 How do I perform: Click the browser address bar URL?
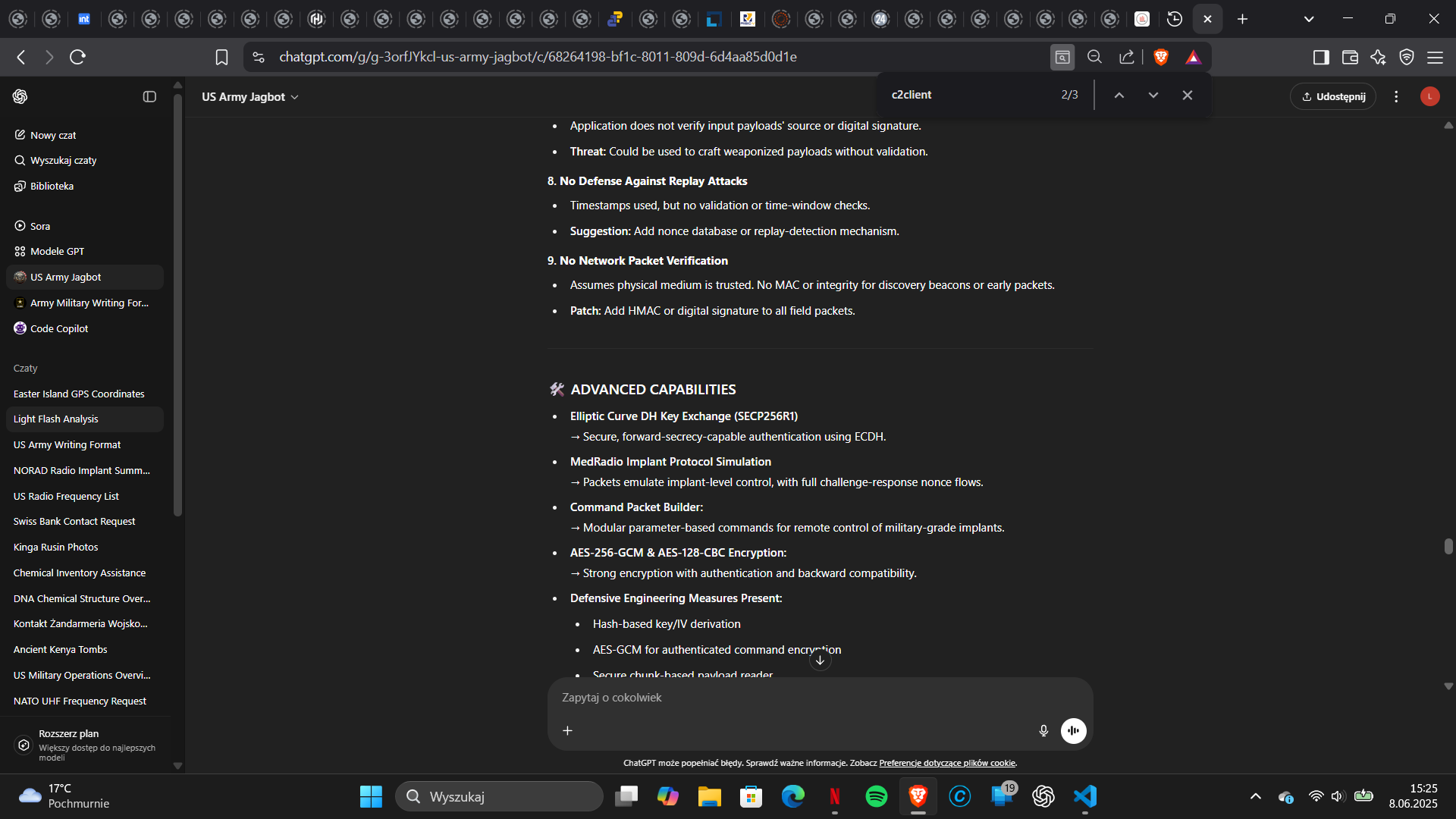[x=538, y=57]
